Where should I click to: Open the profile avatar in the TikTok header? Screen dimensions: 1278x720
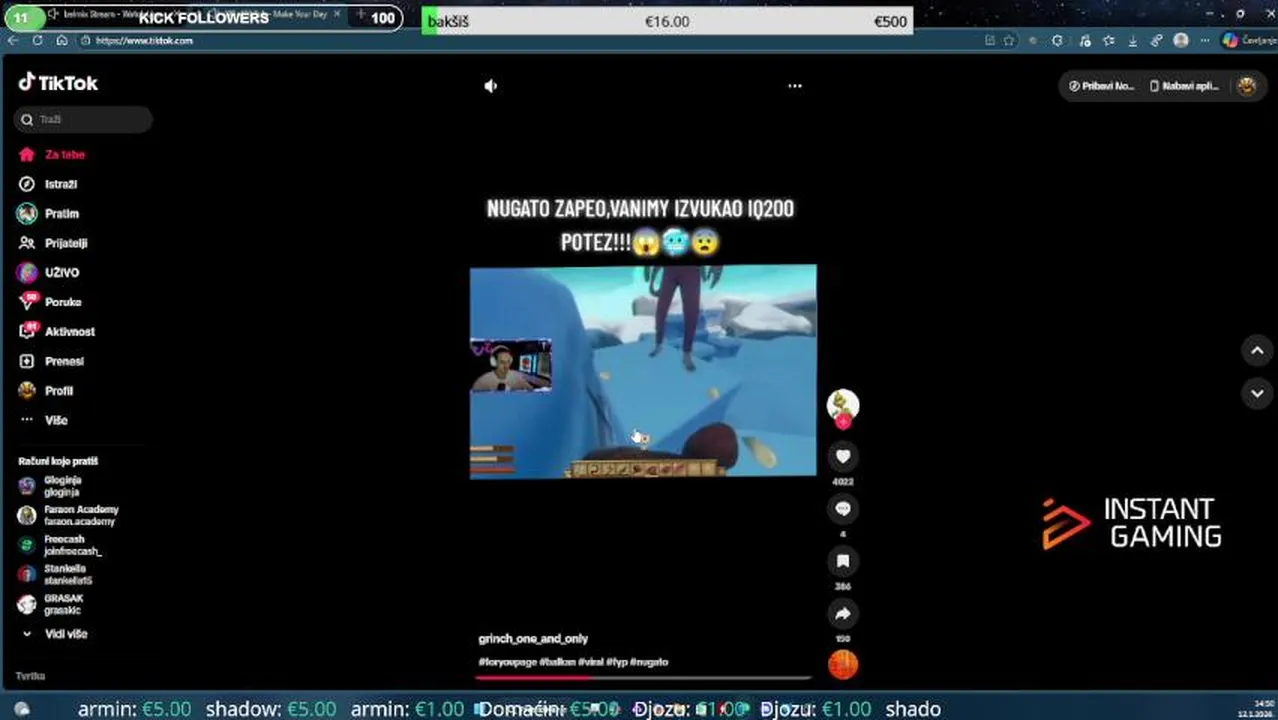pos(1247,86)
